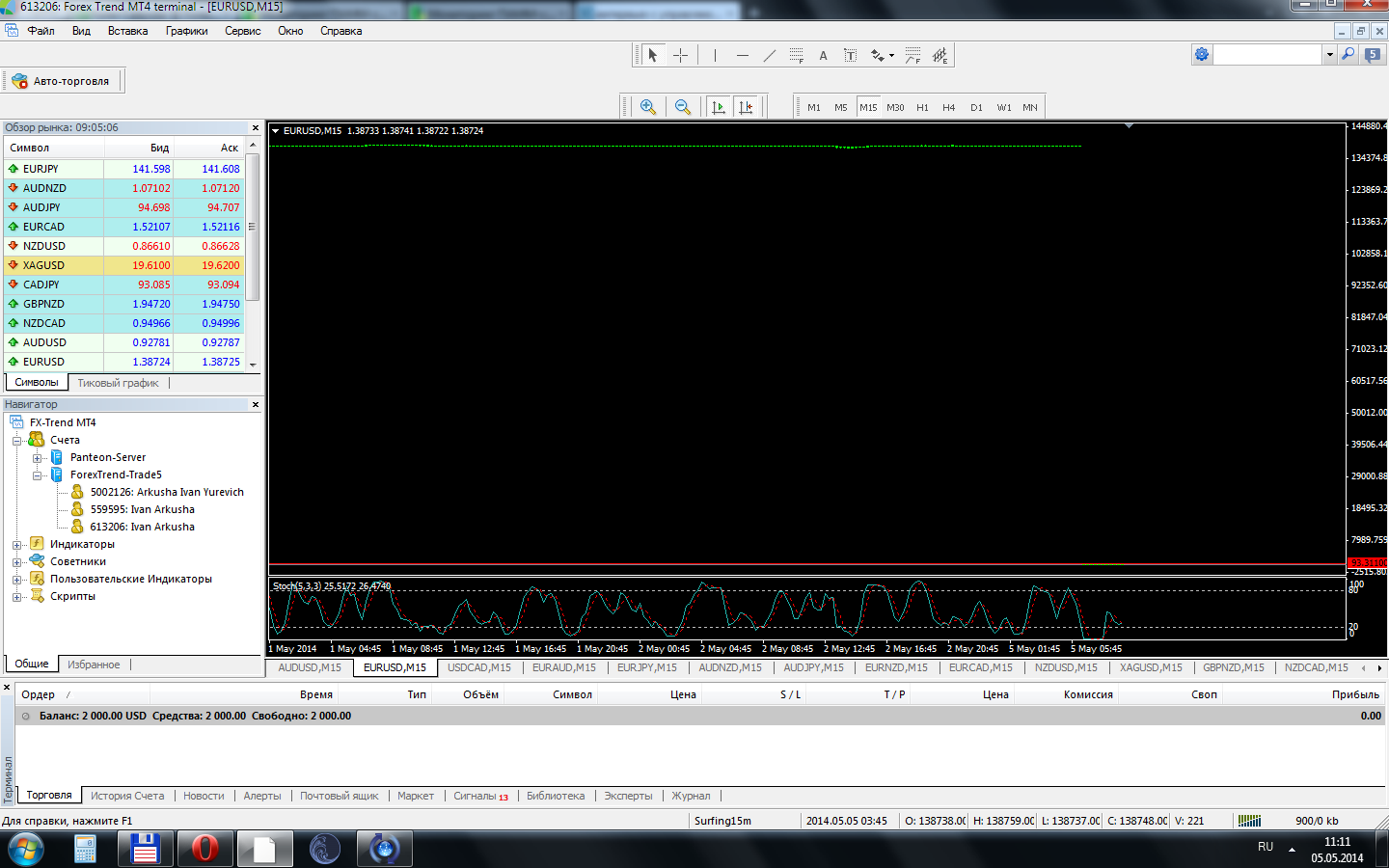Image resolution: width=1389 pixels, height=868 pixels.
Task: Switch chart to M1 timeframe
Action: click(x=814, y=107)
